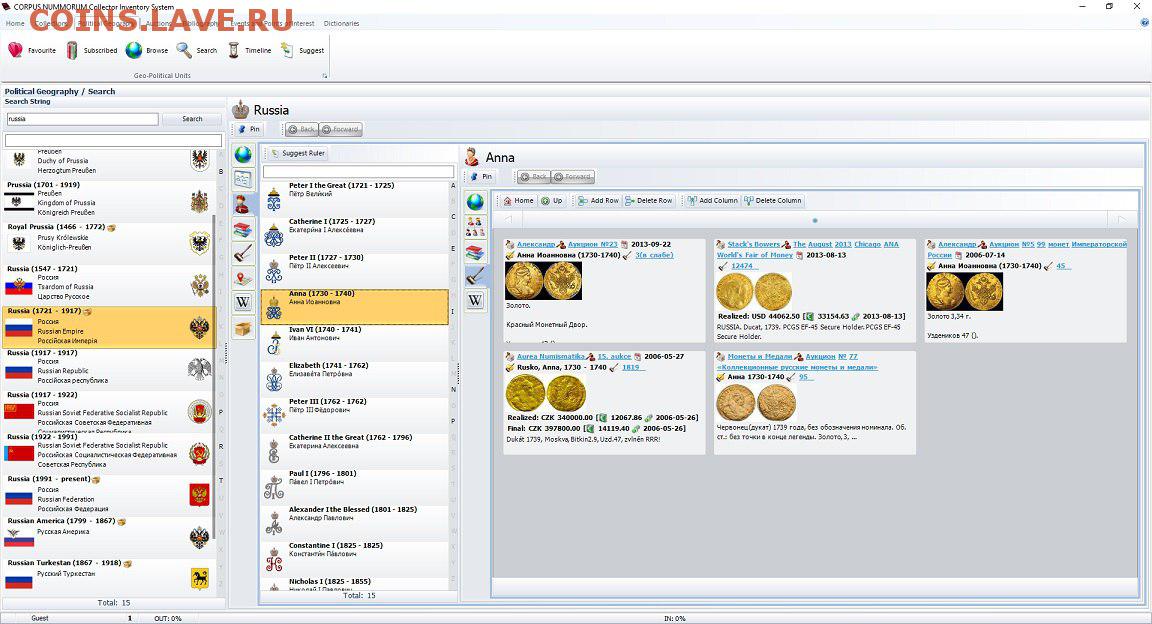Select ruler Paul I (1796 - 1801)
The height and width of the screenshot is (624, 1152).
click(x=355, y=487)
